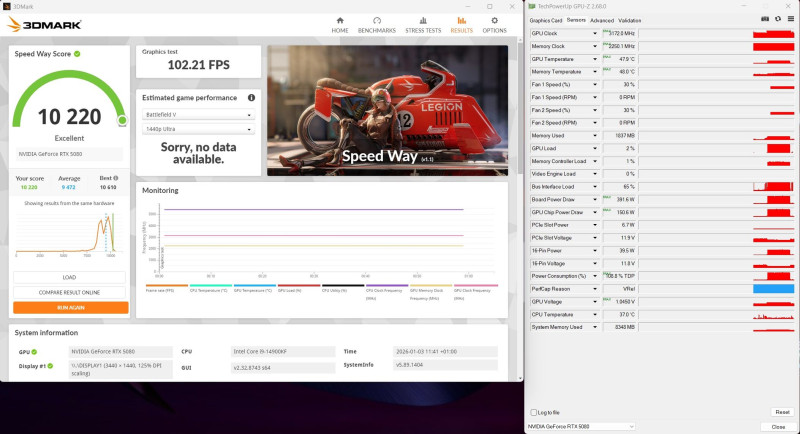This screenshot has width=800, height=434.
Task: Open the 1440p Ultra resolution dropdown
Action: click(x=198, y=129)
